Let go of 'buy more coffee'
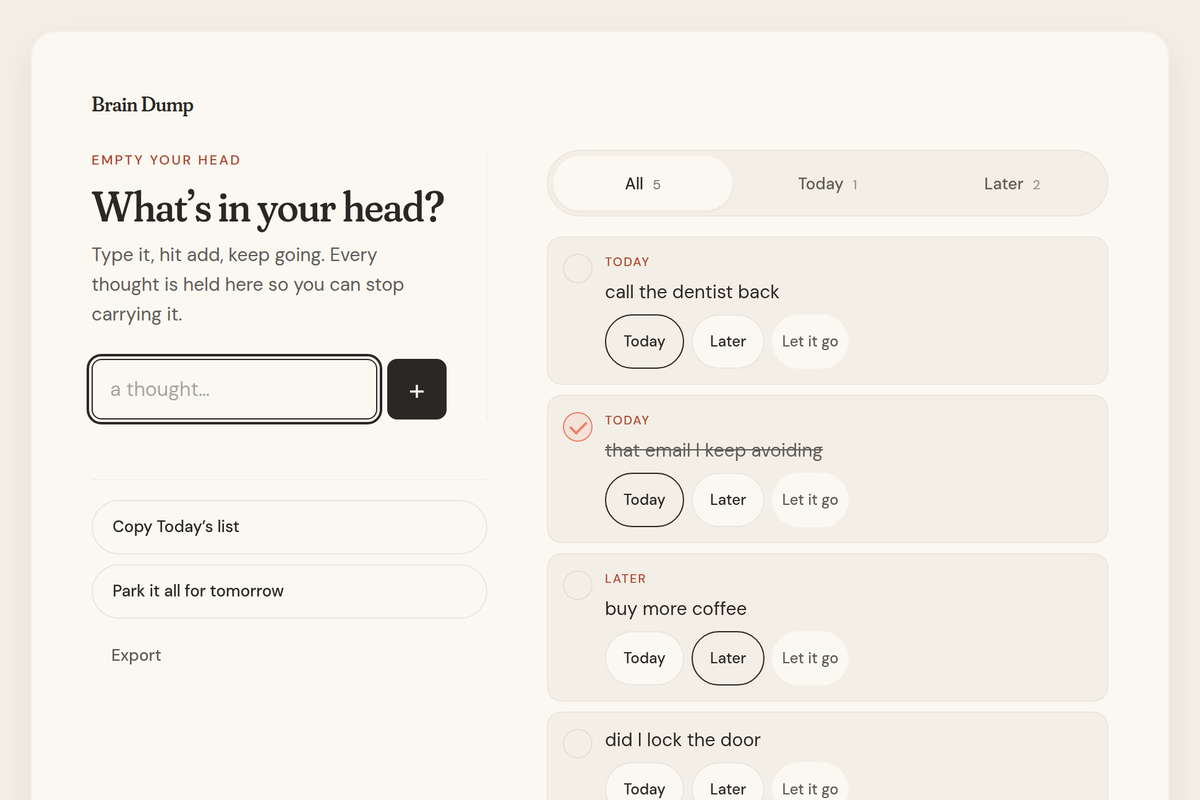Viewport: 1200px width, 800px height. 810,658
